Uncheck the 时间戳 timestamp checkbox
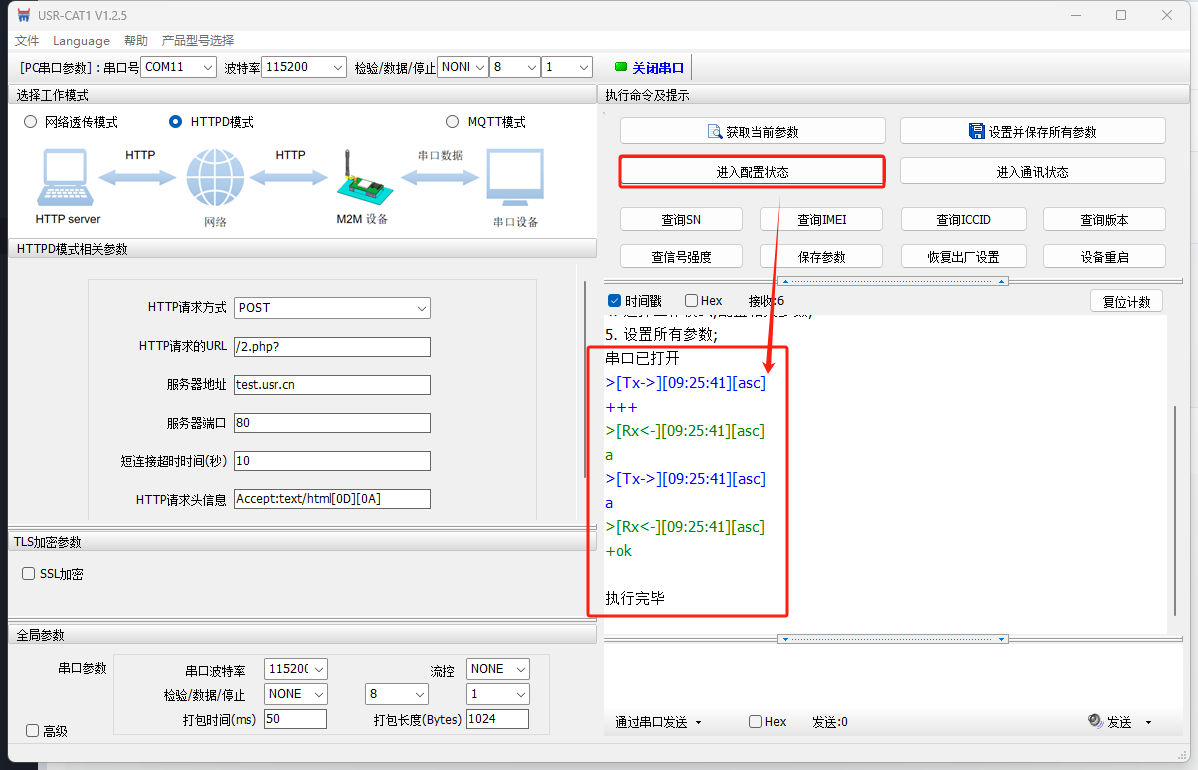The width and height of the screenshot is (1198, 770). tap(614, 301)
